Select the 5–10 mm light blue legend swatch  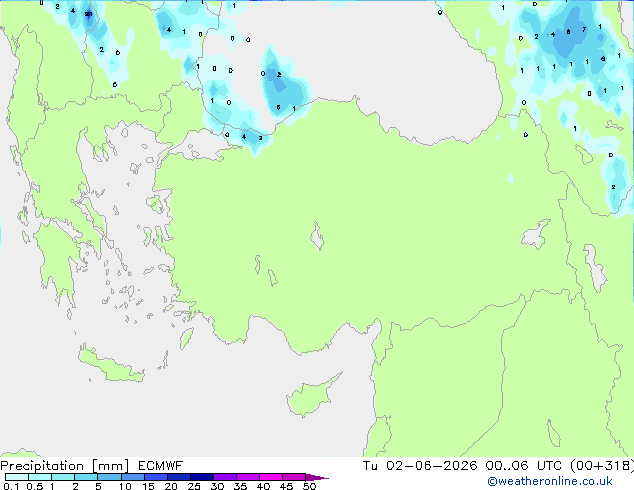(109, 477)
